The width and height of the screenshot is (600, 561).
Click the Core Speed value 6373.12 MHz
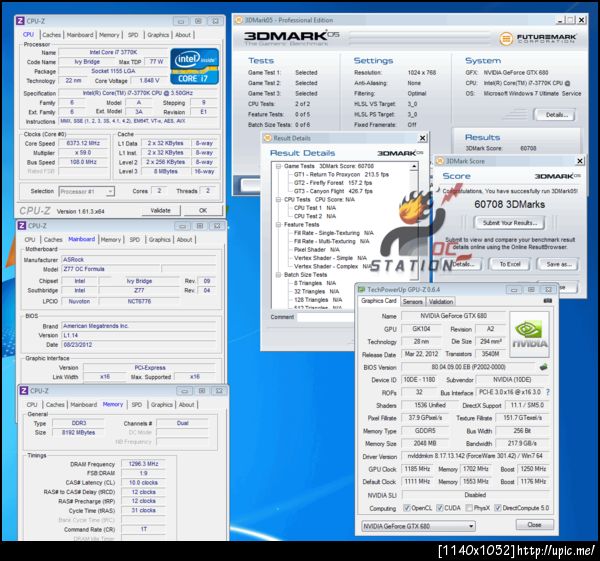point(83,143)
